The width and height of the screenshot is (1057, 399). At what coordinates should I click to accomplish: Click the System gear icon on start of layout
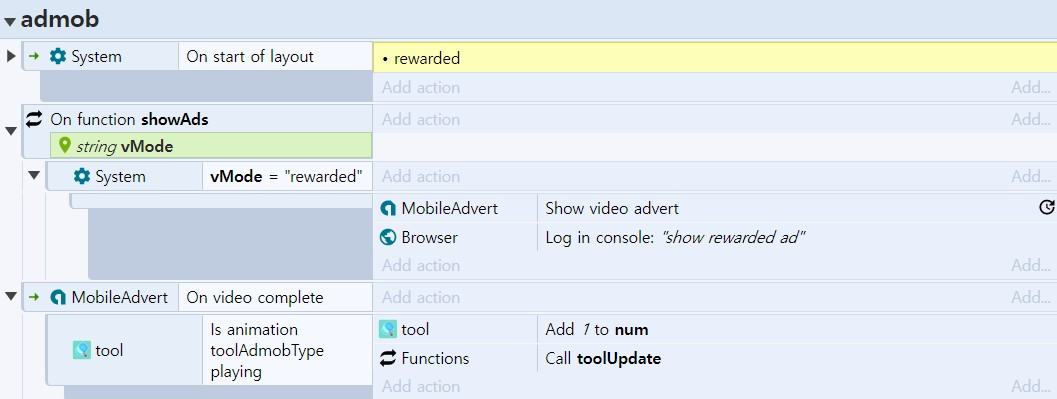(58, 57)
